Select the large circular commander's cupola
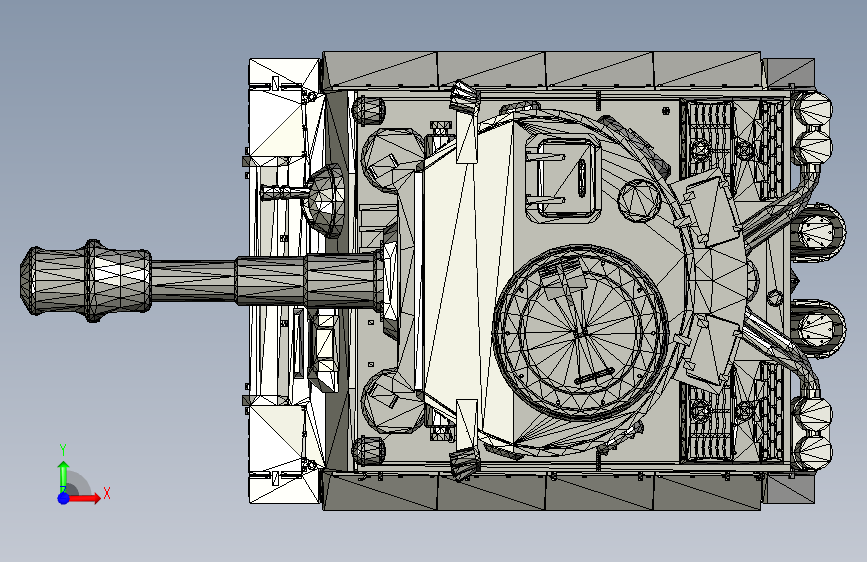Image resolution: width=867 pixels, height=562 pixels. pyautogui.click(x=581, y=331)
